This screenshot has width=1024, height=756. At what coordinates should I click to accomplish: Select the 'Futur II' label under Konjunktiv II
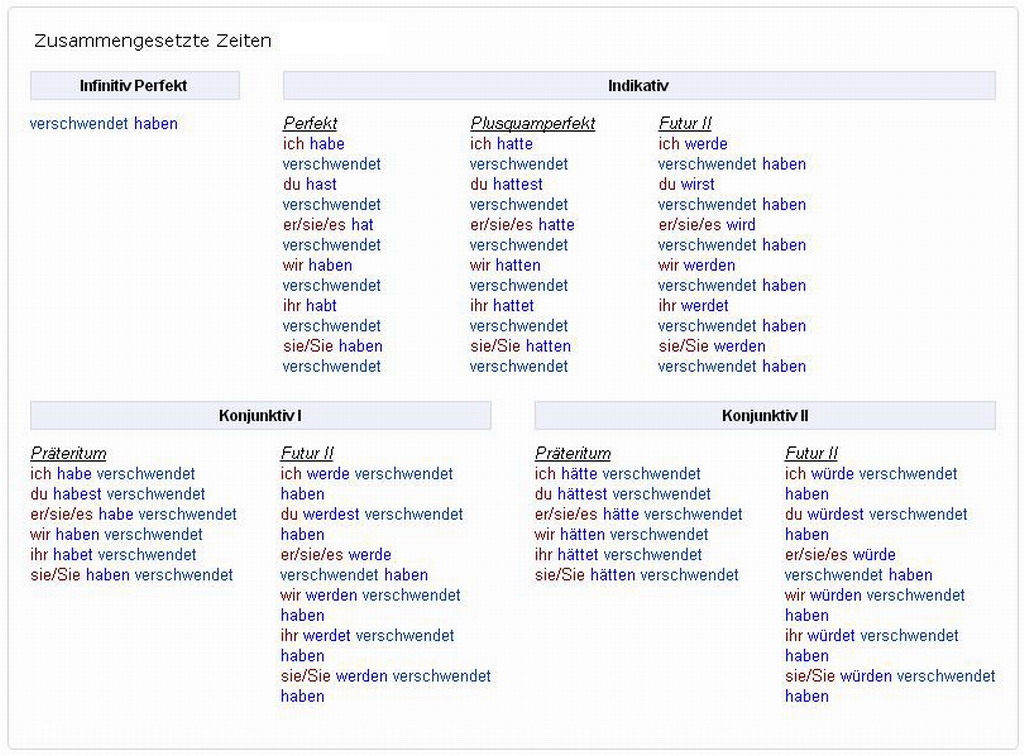pyautogui.click(x=811, y=454)
